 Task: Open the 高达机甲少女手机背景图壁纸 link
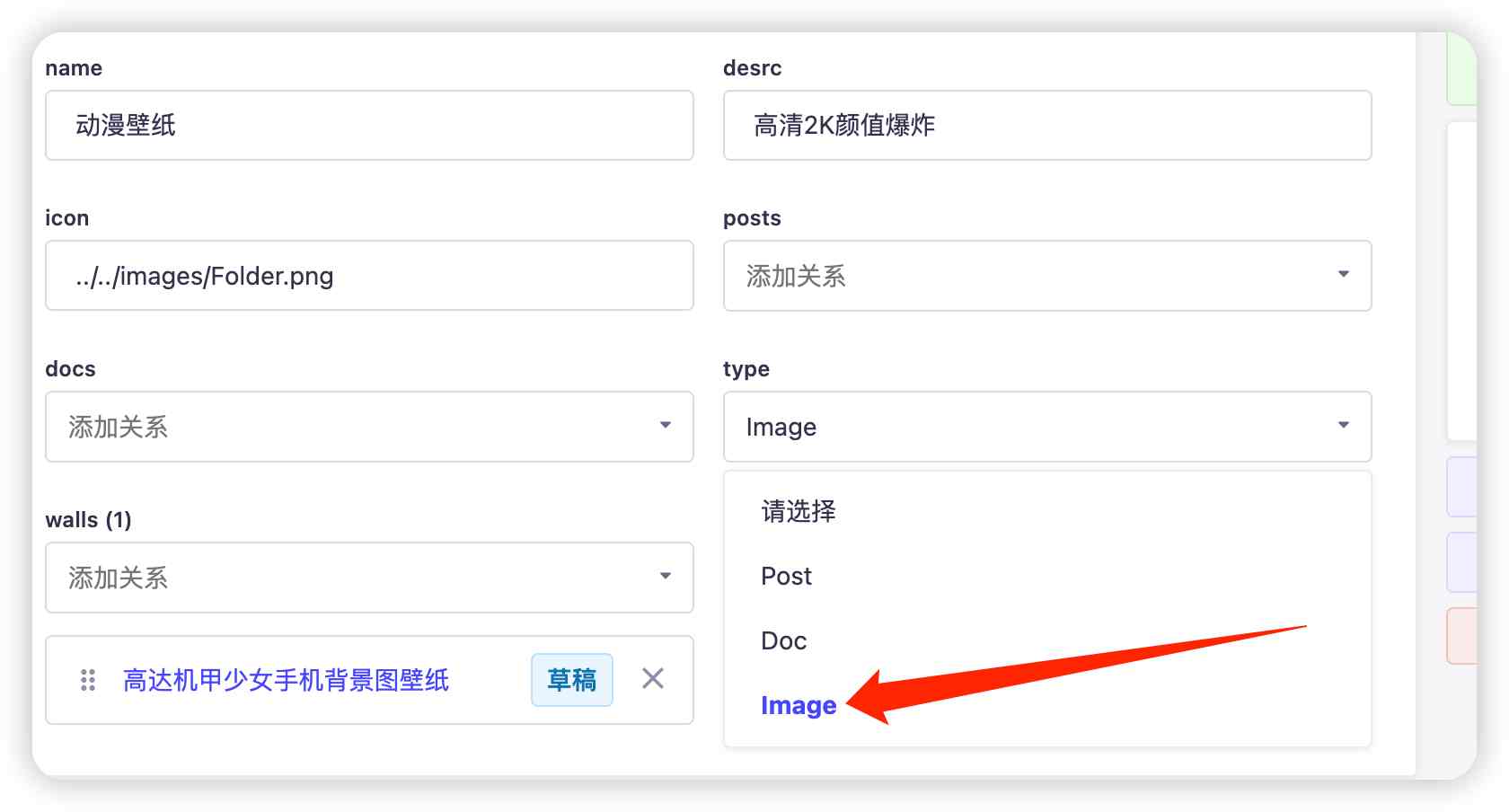286,680
